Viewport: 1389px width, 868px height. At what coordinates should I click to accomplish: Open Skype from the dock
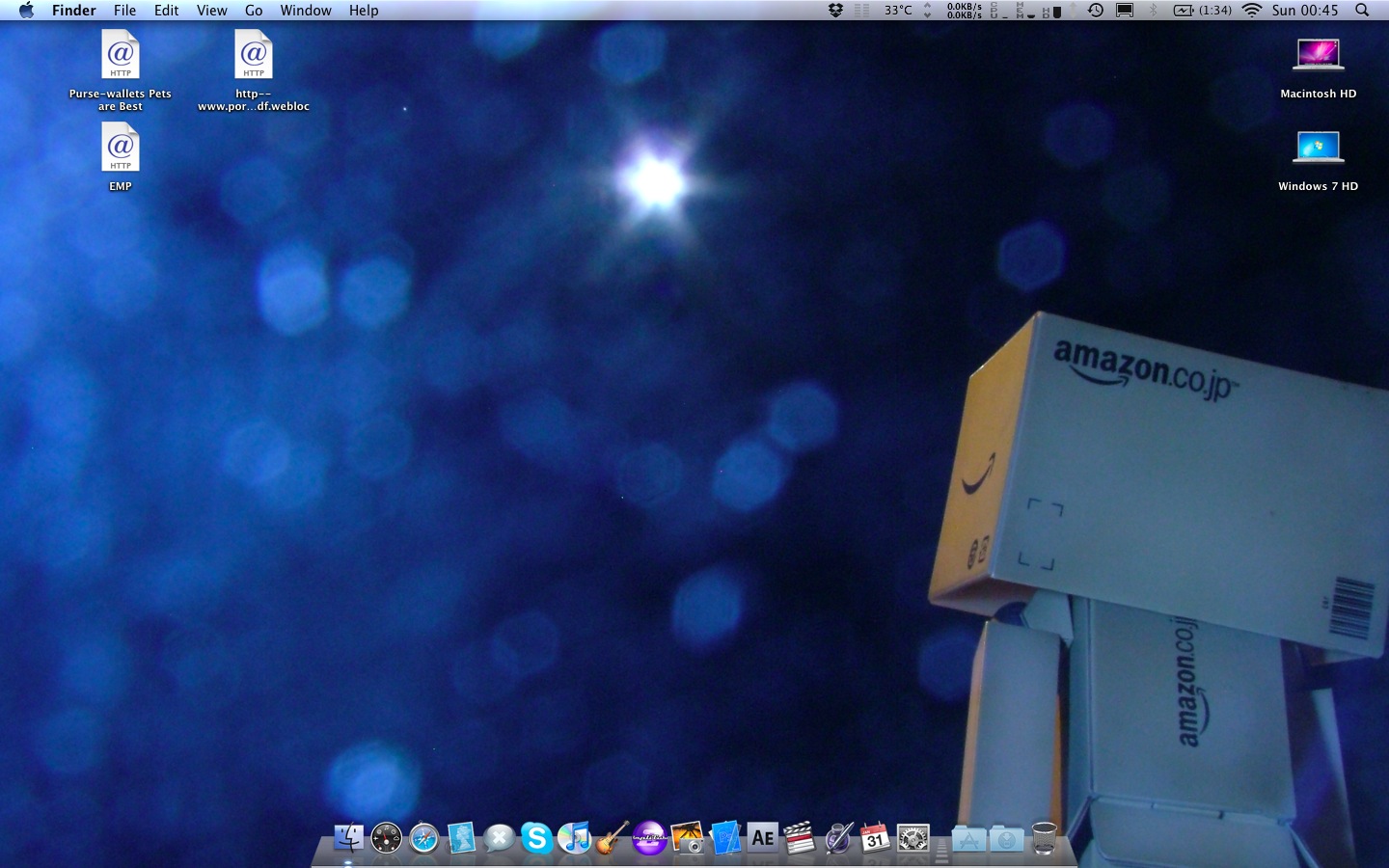pyautogui.click(x=536, y=838)
